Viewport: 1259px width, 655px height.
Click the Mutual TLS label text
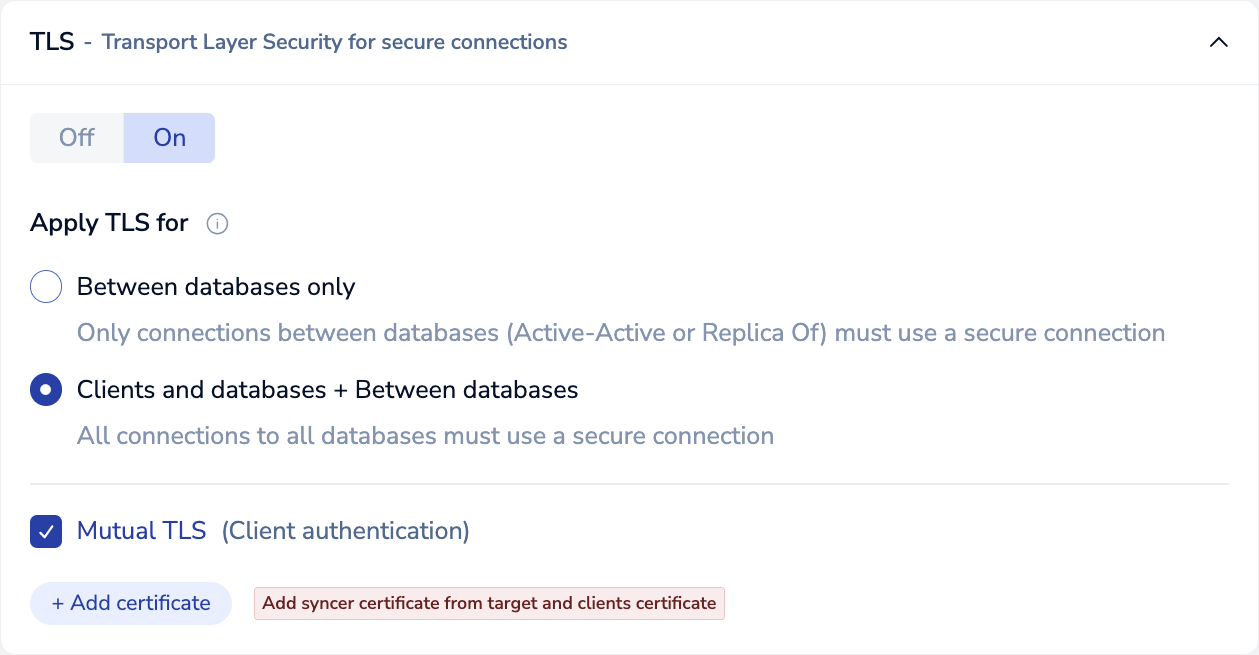tap(141, 531)
